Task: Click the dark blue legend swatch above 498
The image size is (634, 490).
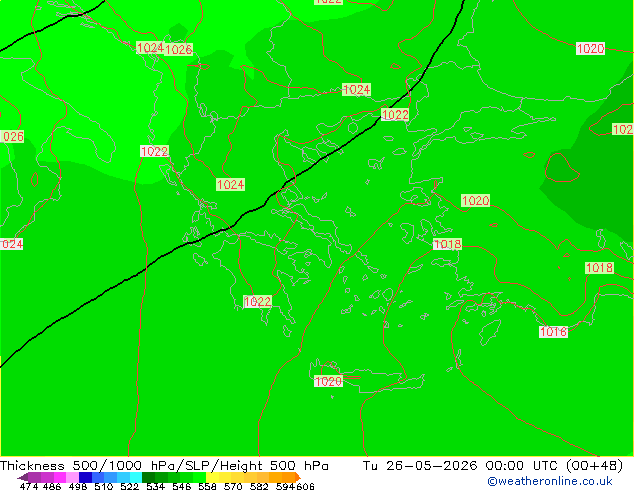Action: [85, 477]
